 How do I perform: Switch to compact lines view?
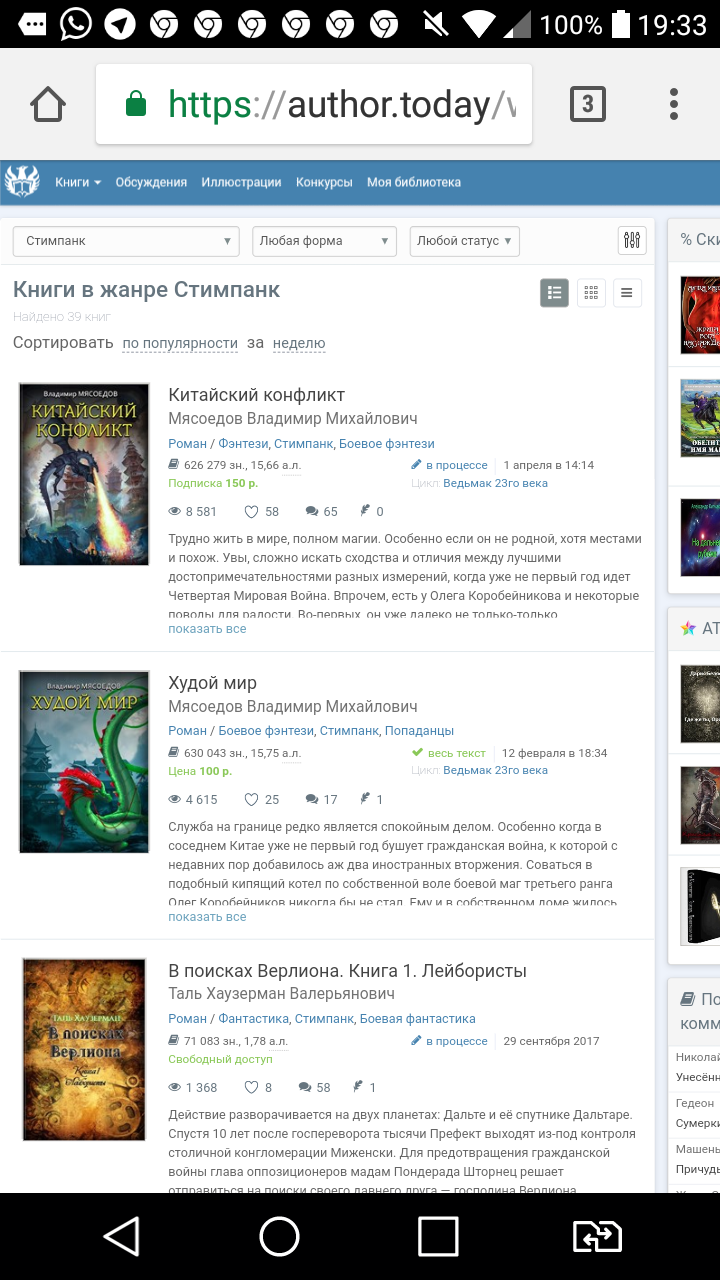tap(627, 293)
